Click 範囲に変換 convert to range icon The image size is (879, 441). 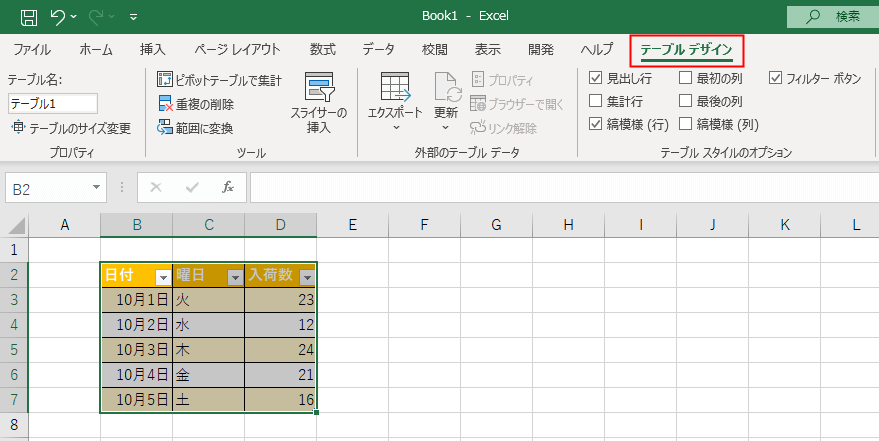(166, 127)
